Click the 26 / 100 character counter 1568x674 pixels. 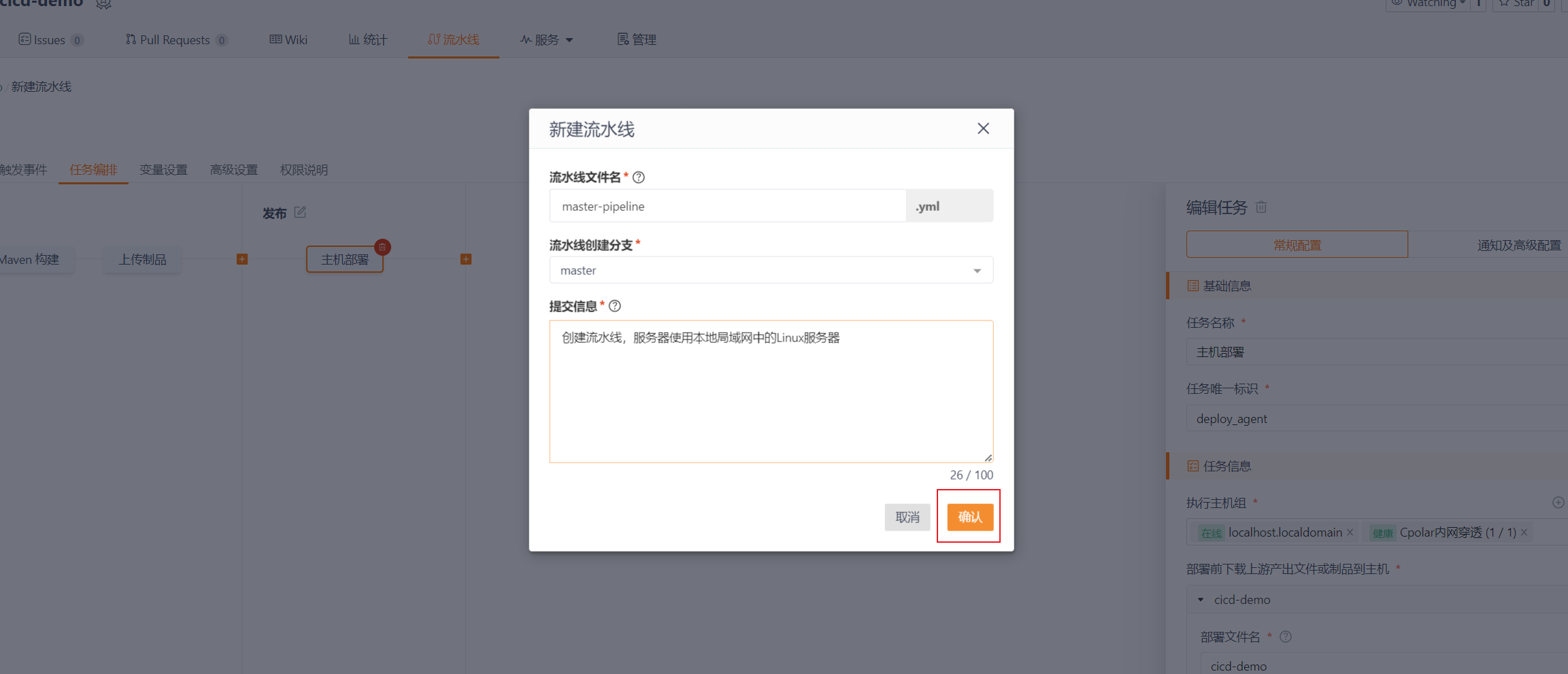(971, 475)
